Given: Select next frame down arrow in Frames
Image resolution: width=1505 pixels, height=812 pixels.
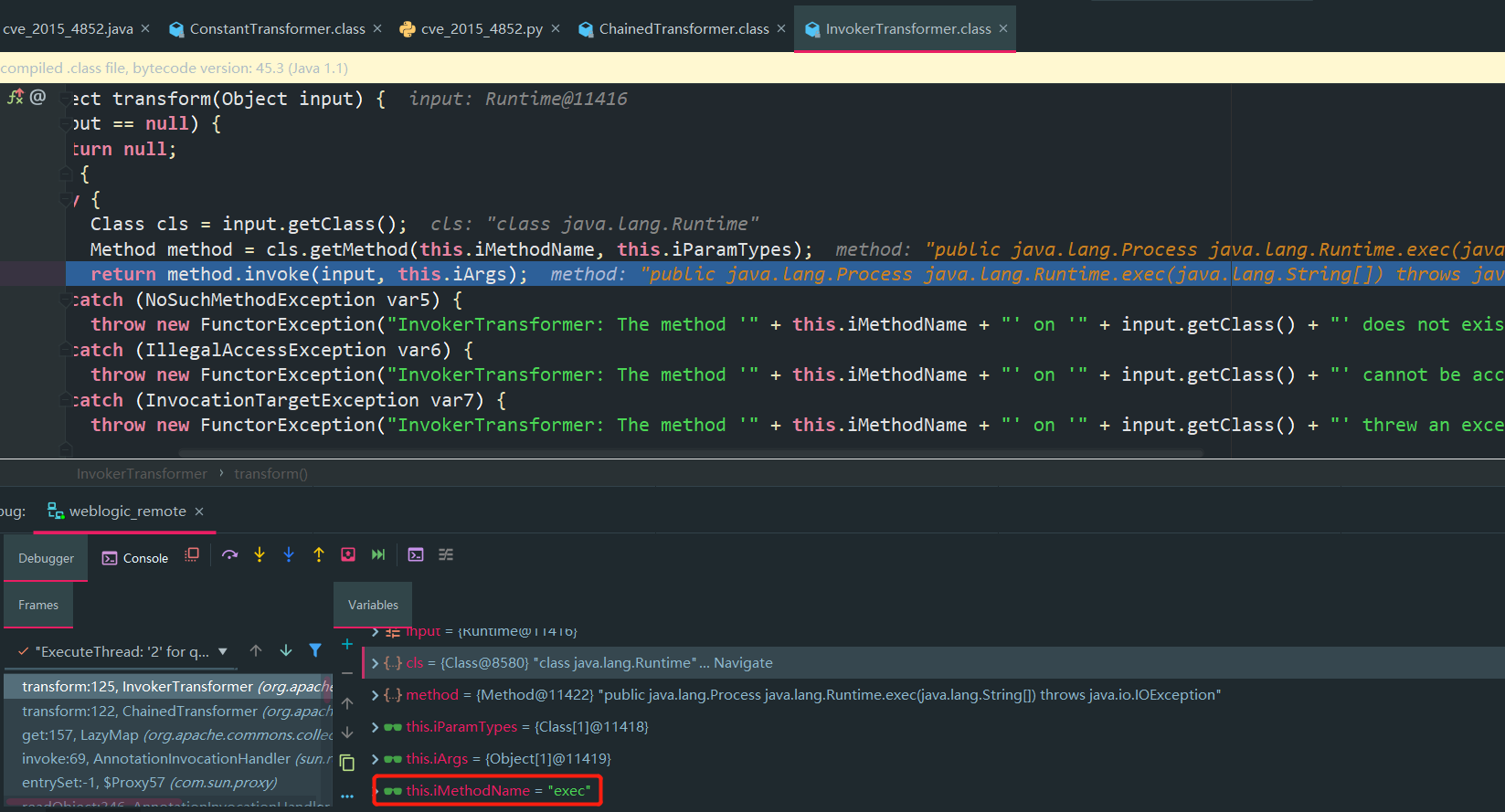Looking at the screenshot, I should pyautogui.click(x=286, y=651).
